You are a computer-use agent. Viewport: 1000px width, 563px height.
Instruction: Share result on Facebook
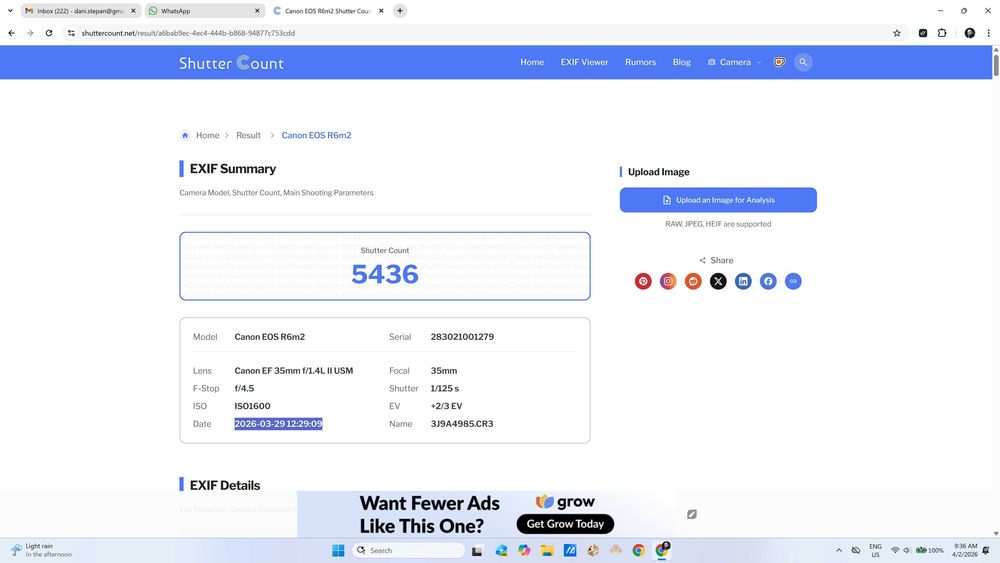click(768, 281)
